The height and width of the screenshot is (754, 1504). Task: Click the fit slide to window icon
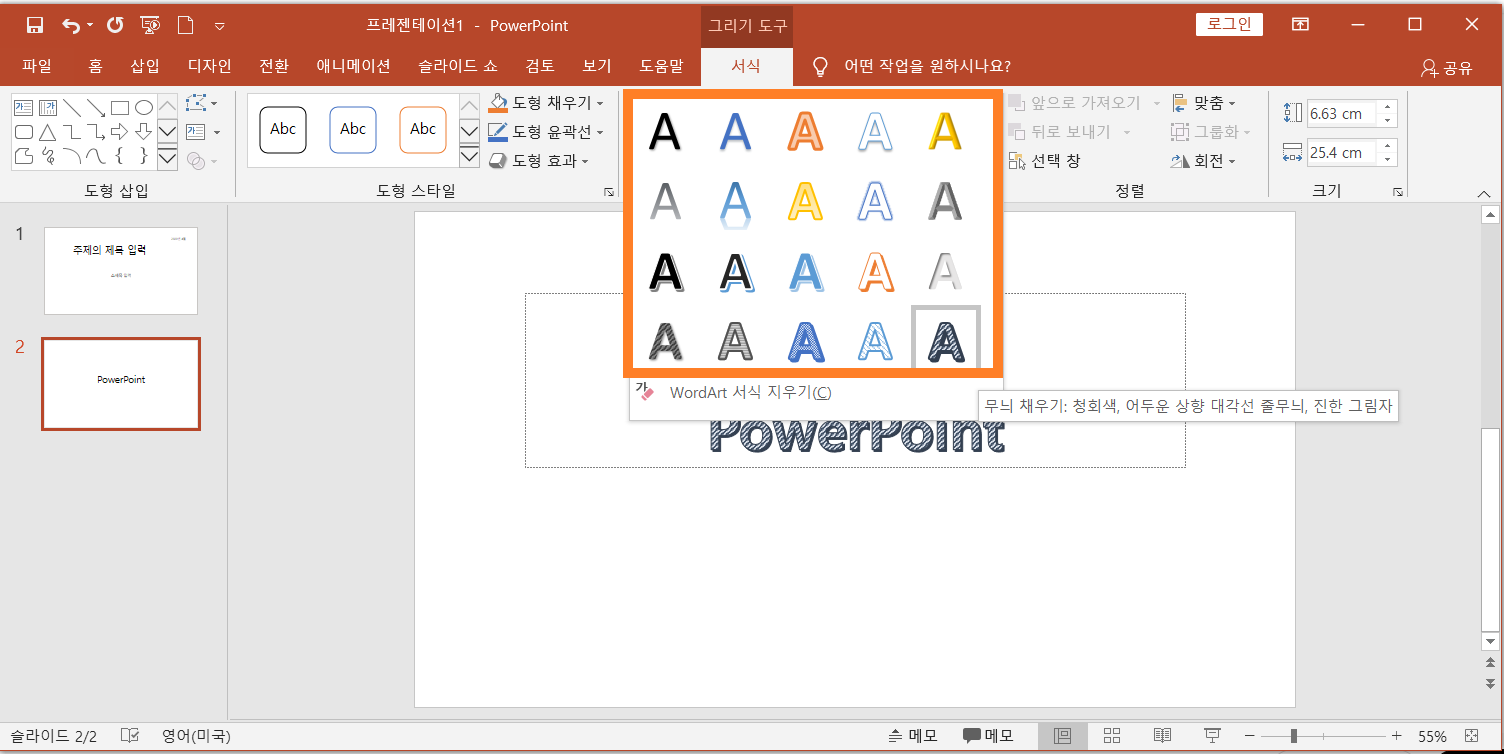click(1471, 736)
